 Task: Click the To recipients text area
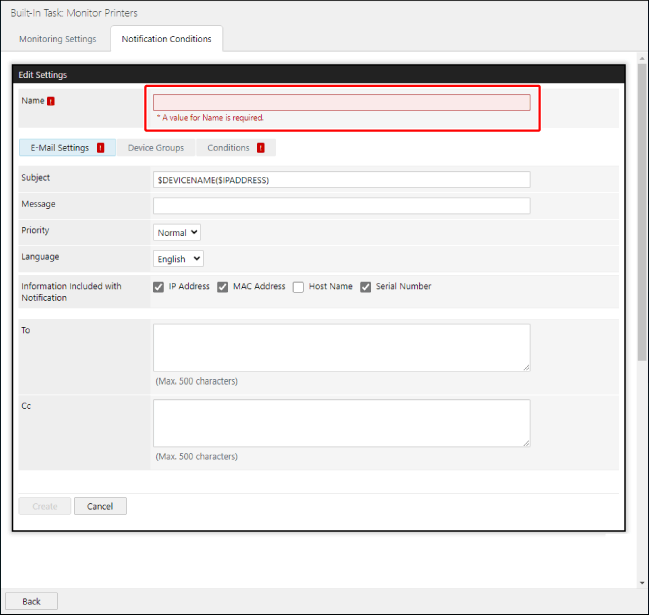341,347
